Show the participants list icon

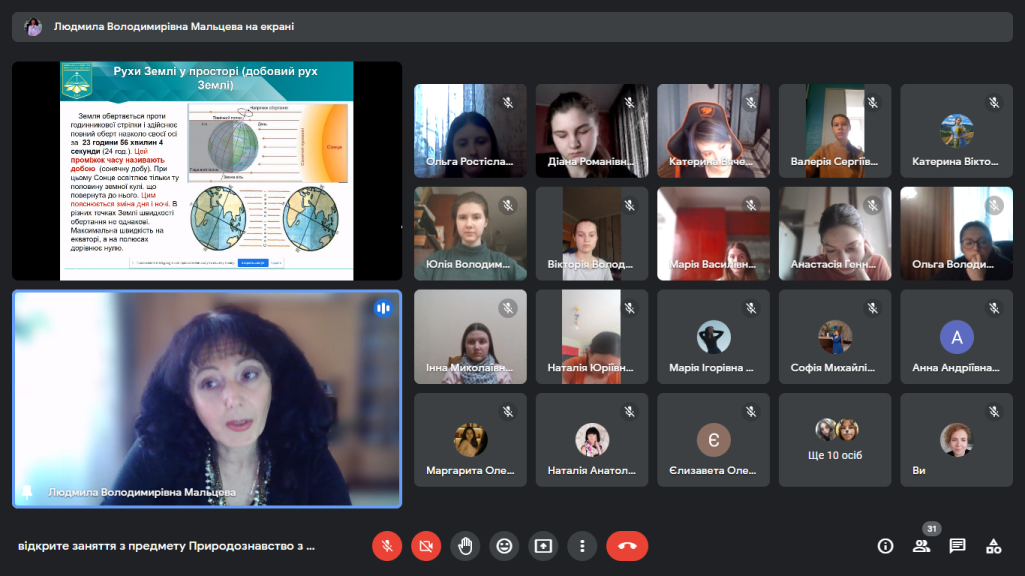921,546
